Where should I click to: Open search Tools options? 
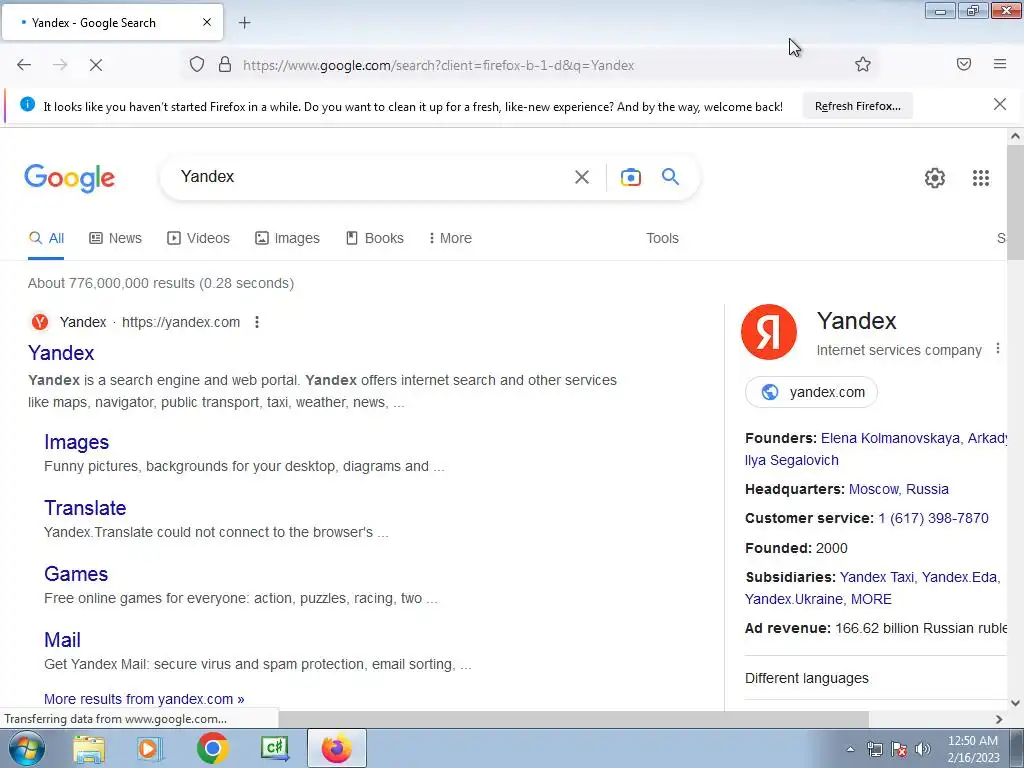pos(662,238)
